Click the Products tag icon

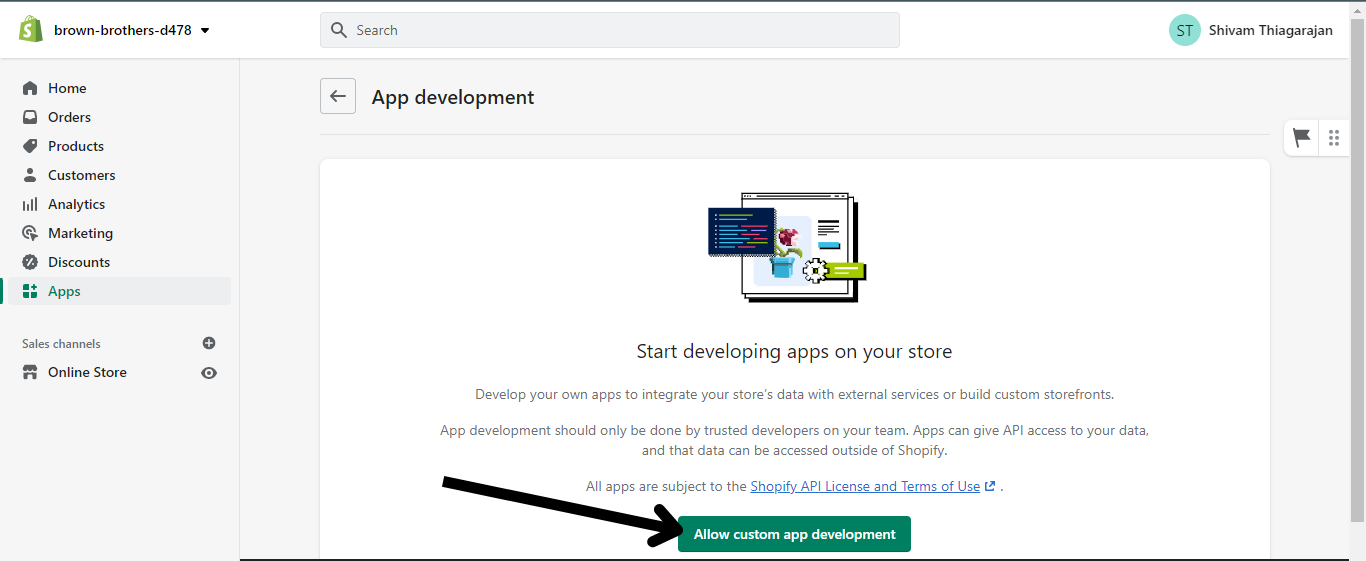coord(30,146)
